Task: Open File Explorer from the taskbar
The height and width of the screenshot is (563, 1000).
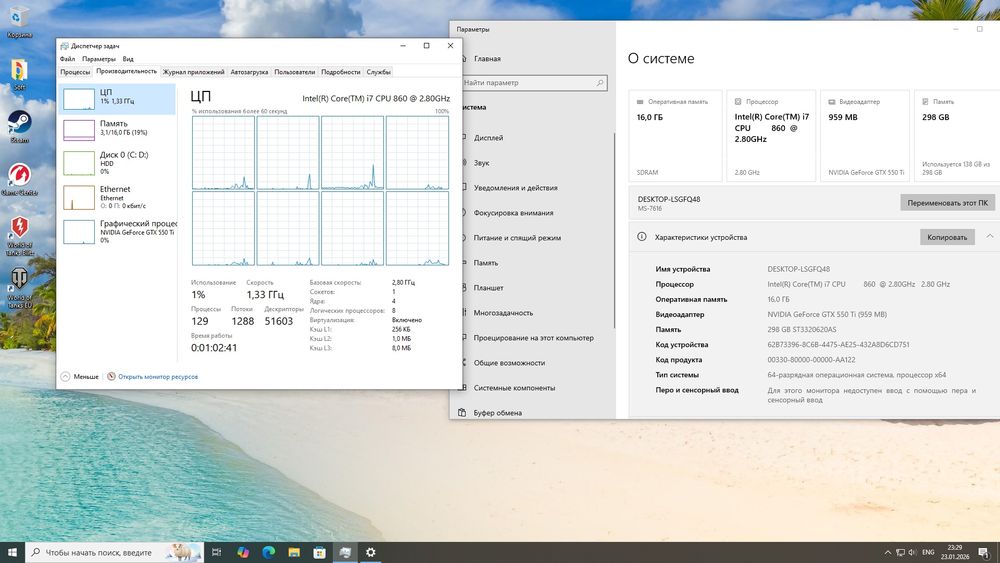Action: (294, 552)
